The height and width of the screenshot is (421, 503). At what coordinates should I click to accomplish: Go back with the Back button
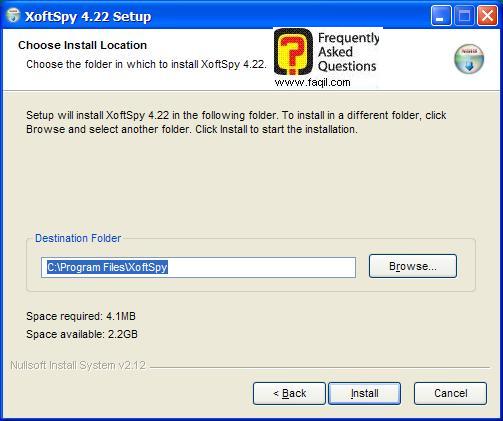(289, 393)
